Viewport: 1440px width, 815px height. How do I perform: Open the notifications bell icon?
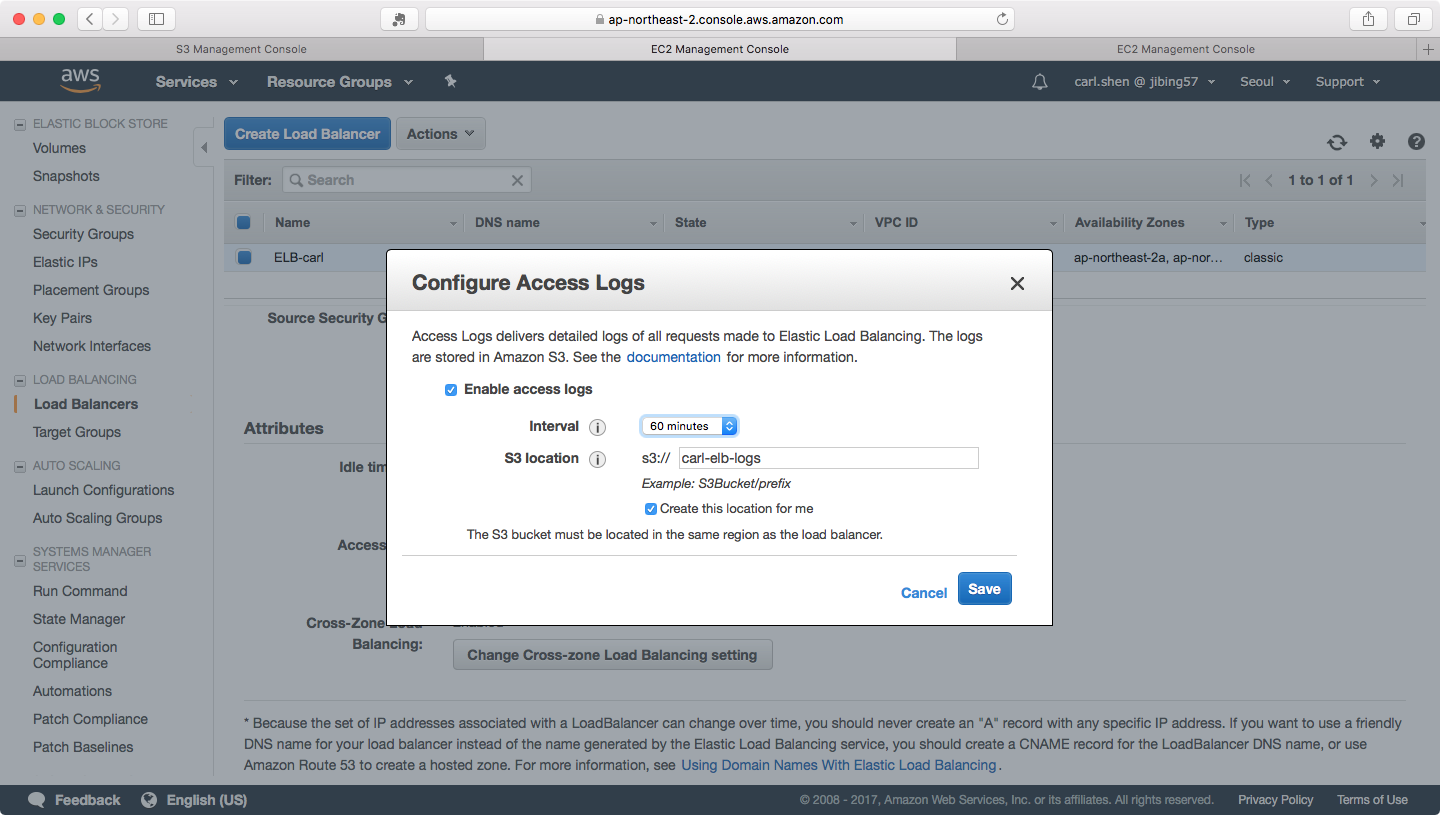[1039, 82]
